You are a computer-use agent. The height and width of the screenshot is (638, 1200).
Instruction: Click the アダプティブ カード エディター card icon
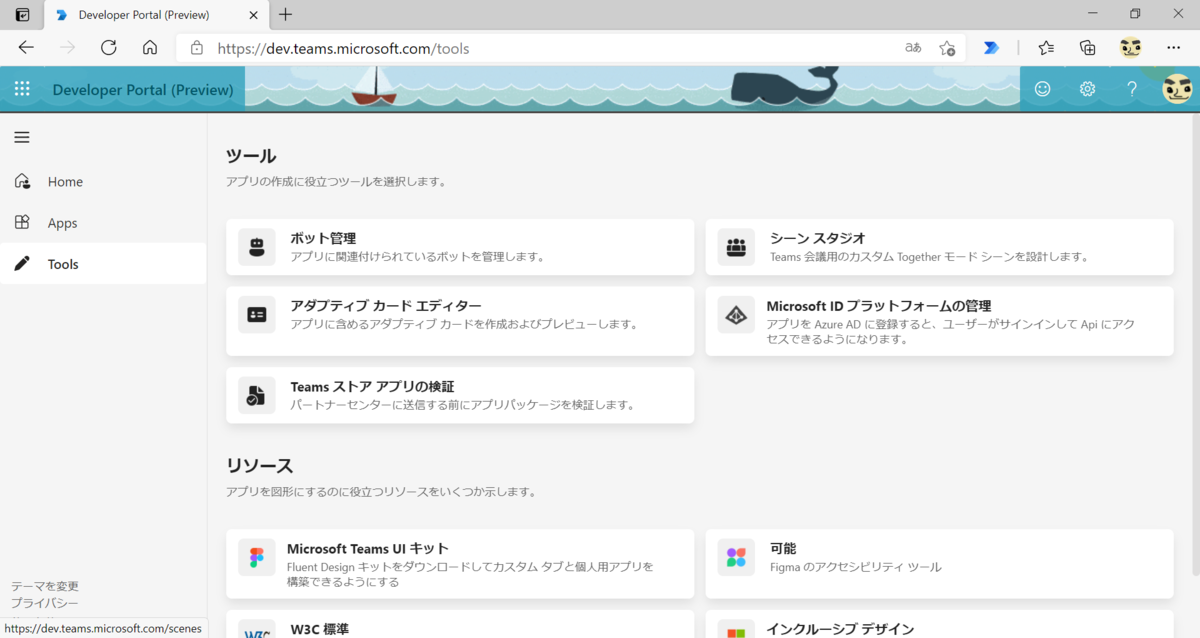257,315
